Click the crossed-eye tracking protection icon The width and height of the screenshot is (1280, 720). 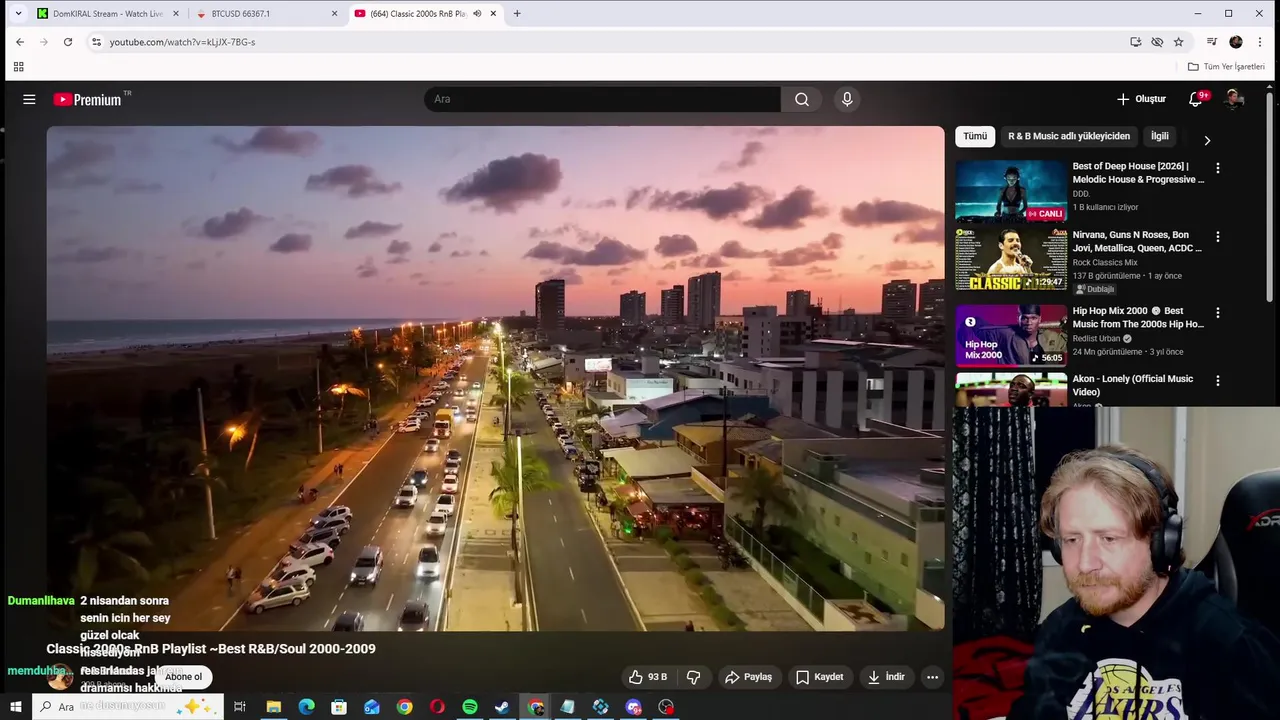tap(1157, 42)
